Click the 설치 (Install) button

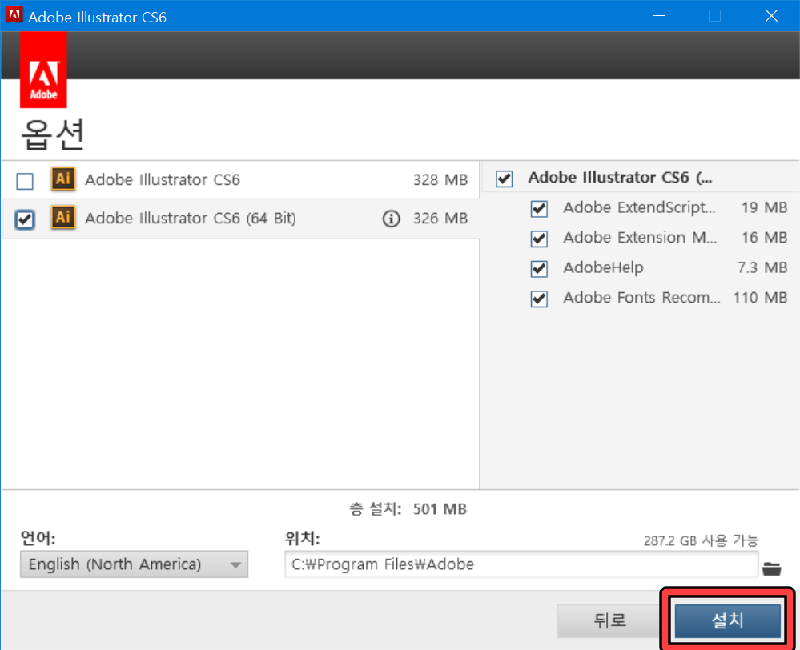coord(728,620)
